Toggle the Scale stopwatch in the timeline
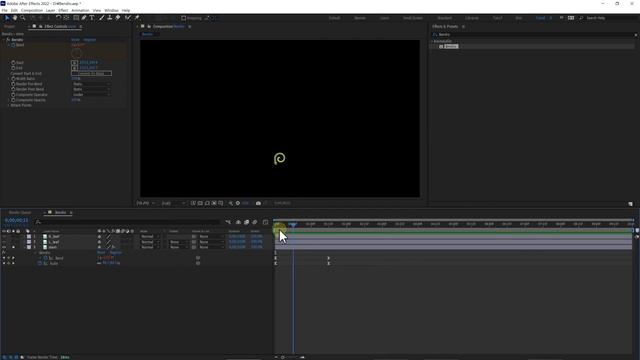The height and width of the screenshot is (360, 640). tap(40, 264)
